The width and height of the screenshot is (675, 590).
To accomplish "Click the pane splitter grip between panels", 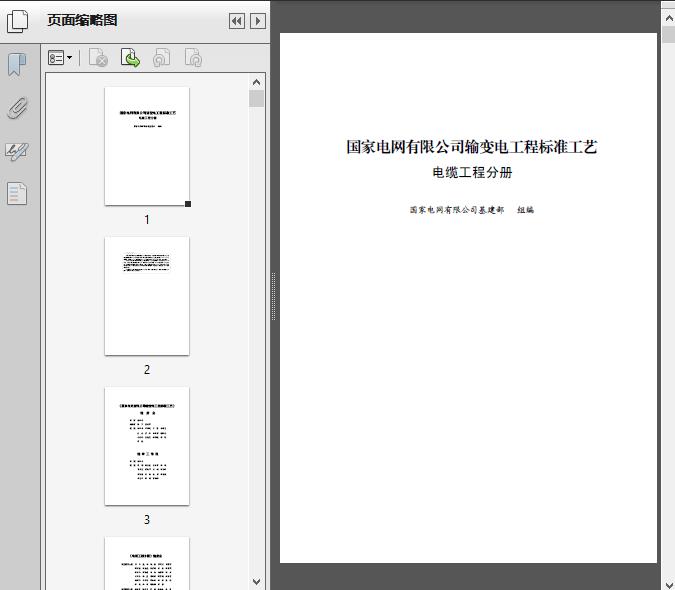I will pos(273,296).
